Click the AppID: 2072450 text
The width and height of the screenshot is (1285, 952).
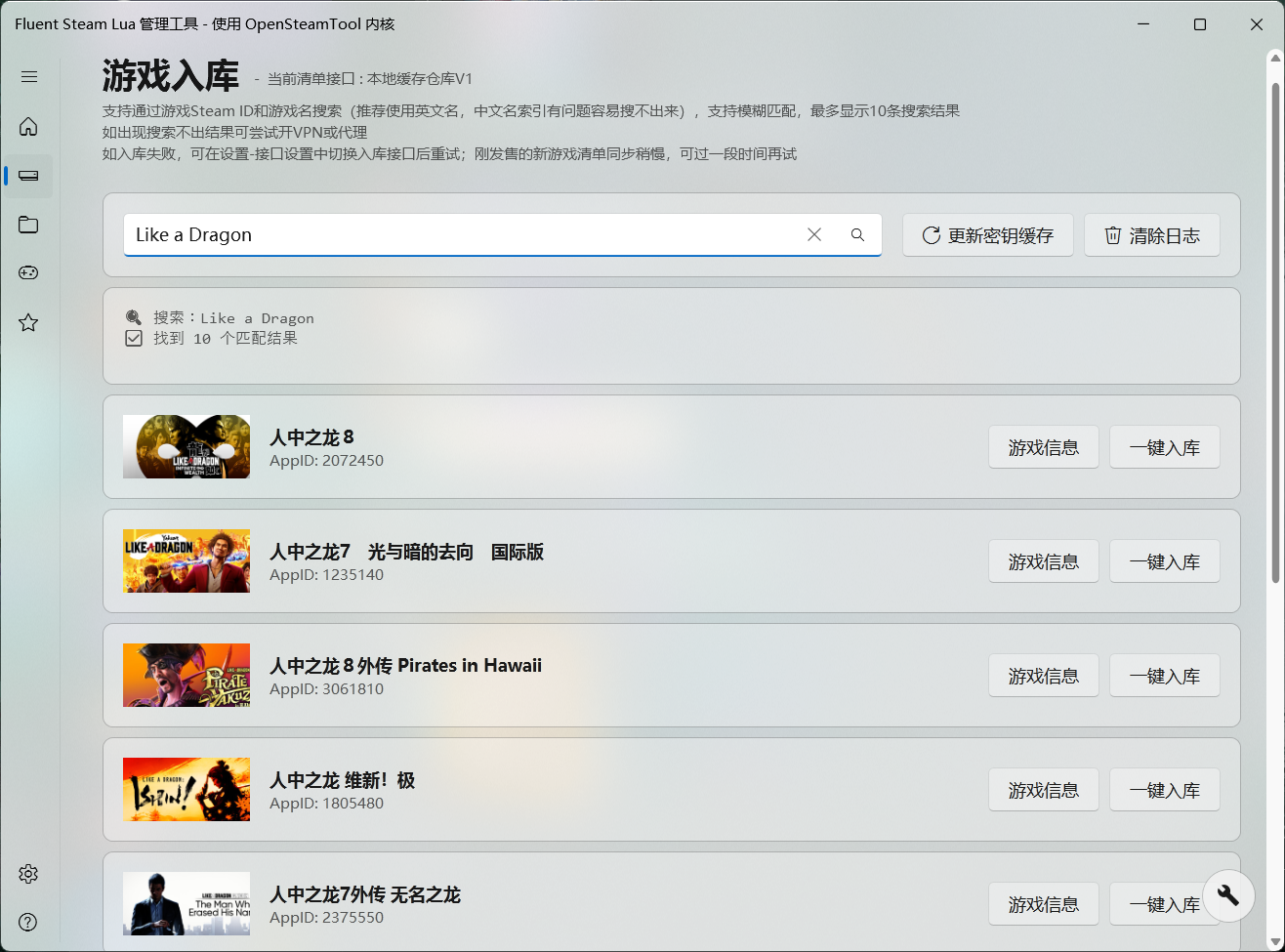coord(326,460)
